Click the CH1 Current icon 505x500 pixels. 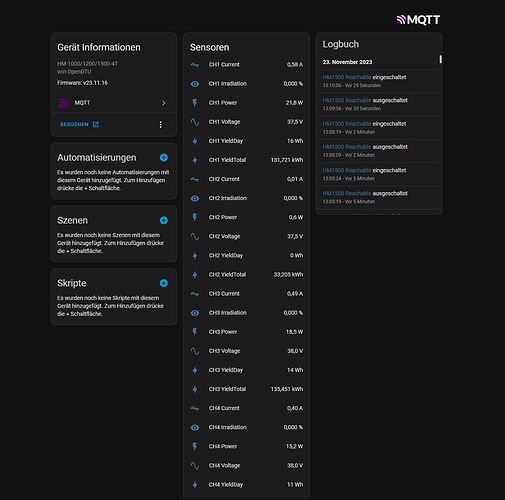pos(195,65)
